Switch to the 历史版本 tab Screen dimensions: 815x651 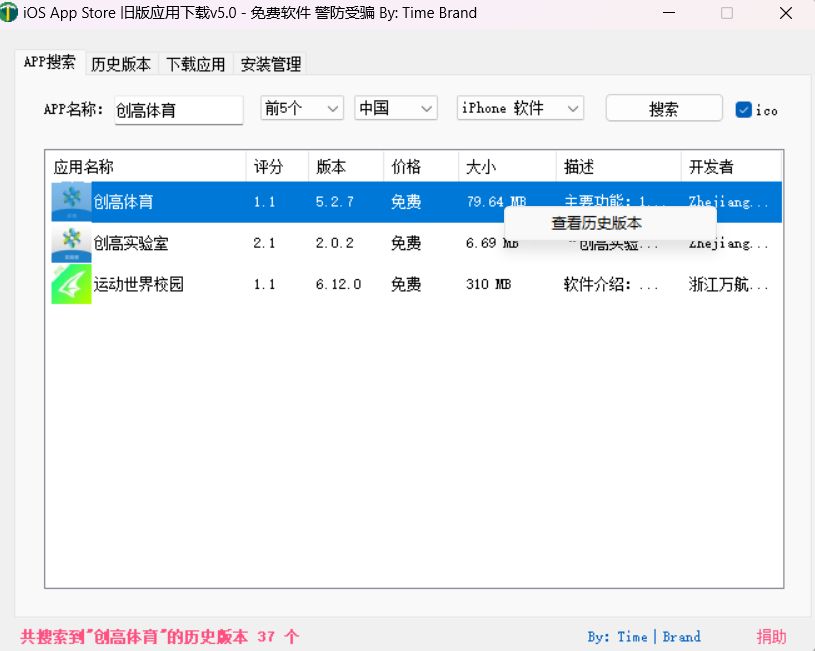point(121,64)
